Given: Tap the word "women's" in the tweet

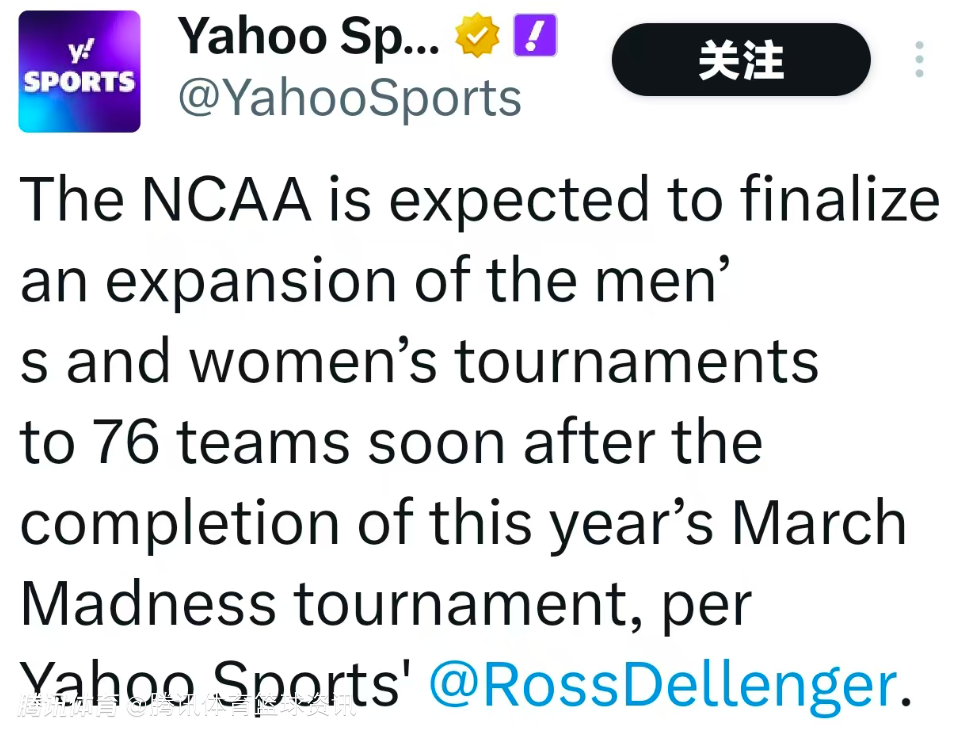Looking at the screenshot, I should (314, 362).
